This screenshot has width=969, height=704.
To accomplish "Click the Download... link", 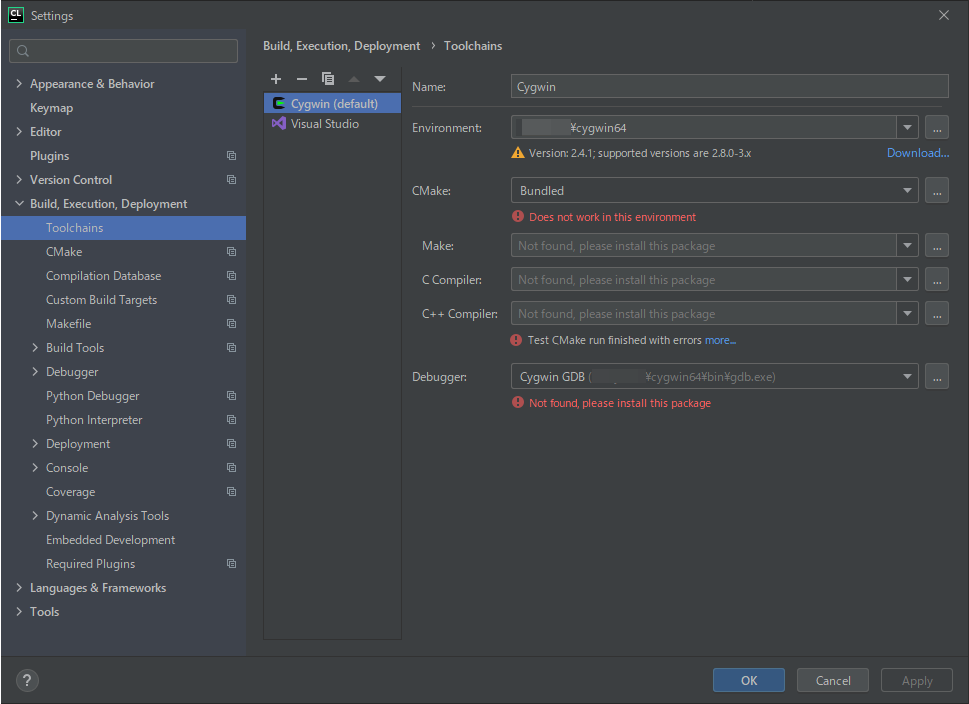I will pos(918,153).
